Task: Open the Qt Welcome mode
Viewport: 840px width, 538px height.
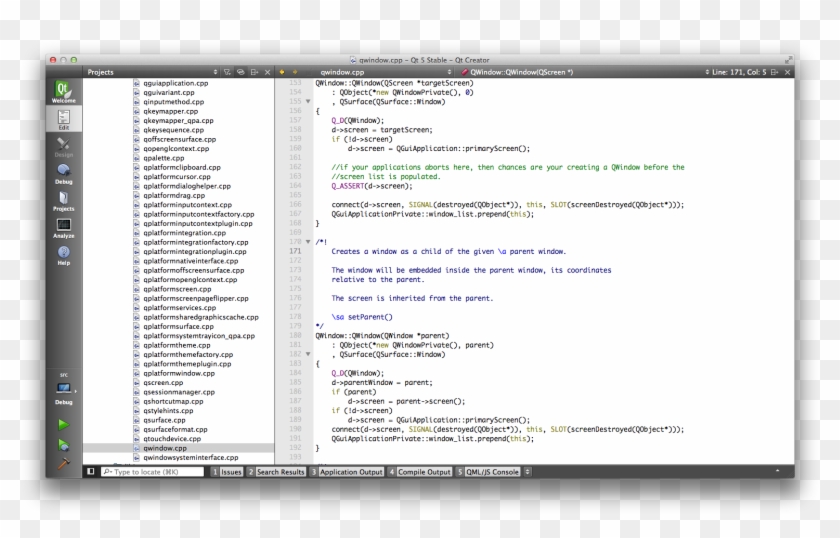Action: pyautogui.click(x=63, y=92)
